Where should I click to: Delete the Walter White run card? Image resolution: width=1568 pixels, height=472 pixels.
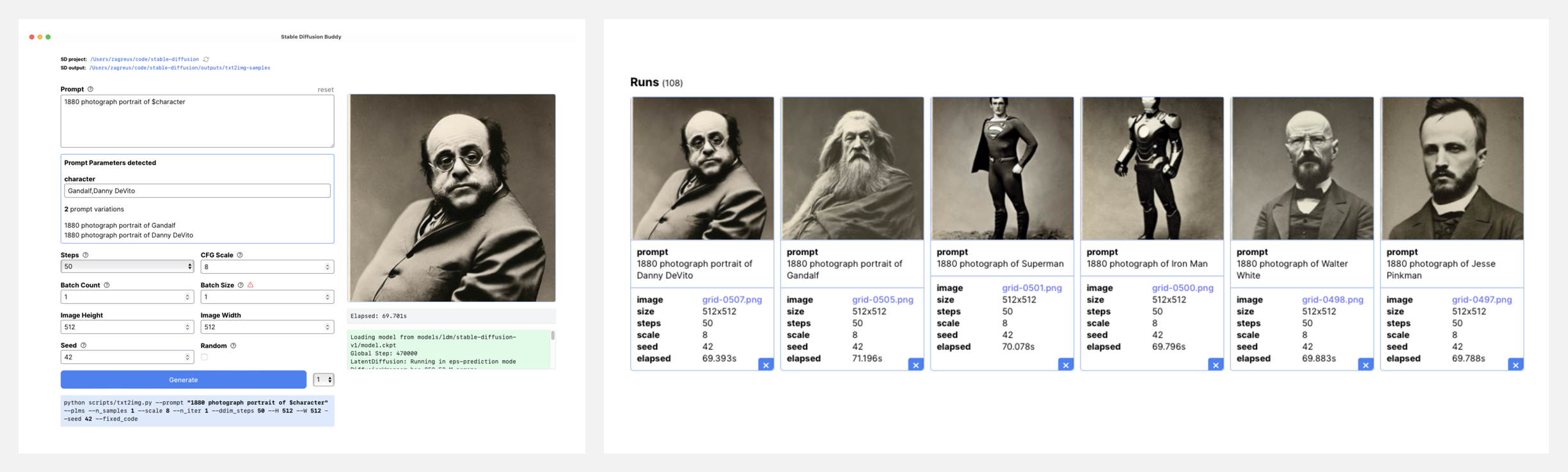coord(1366,365)
